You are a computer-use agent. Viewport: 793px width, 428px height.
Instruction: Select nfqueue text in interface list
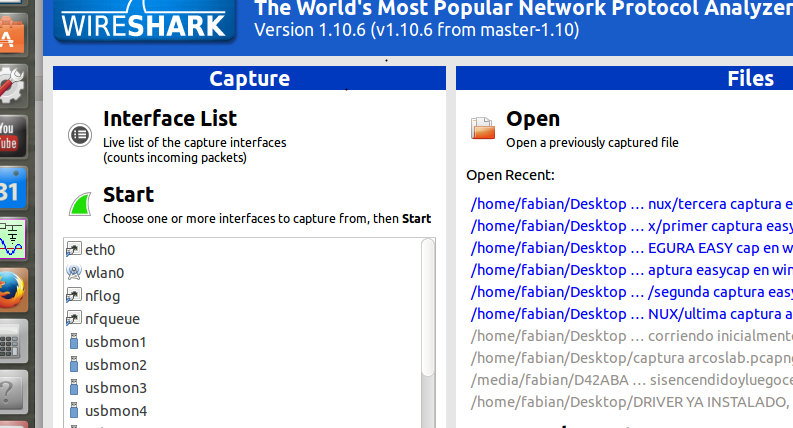[x=112, y=319]
